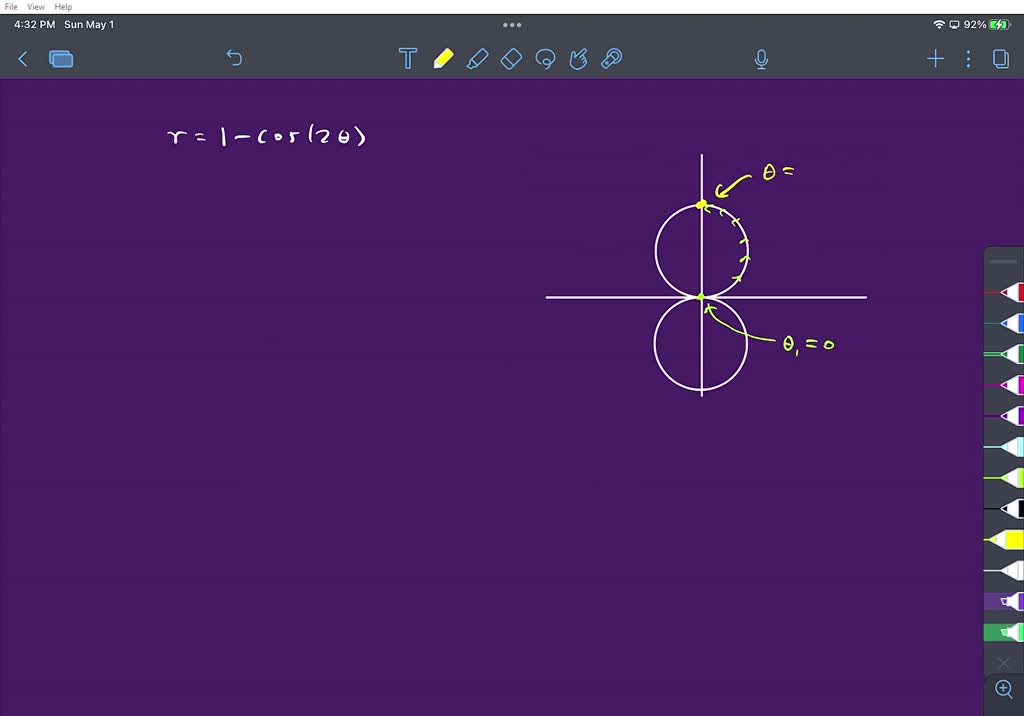Viewport: 1024px width, 716px height.
Task: Open the zoom magnifier tool
Action: (x=1004, y=689)
